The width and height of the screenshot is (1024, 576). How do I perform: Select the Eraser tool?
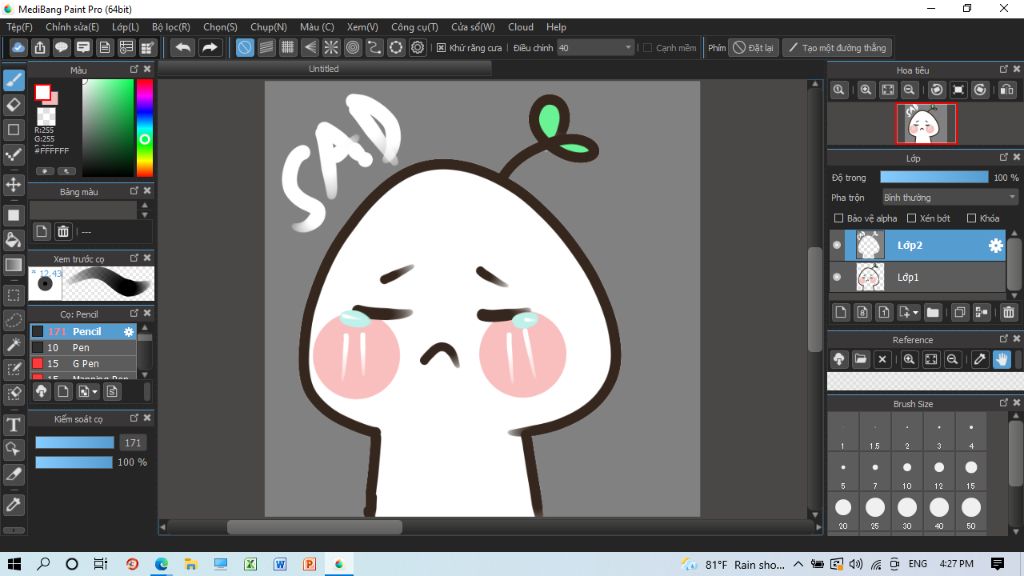click(x=14, y=104)
